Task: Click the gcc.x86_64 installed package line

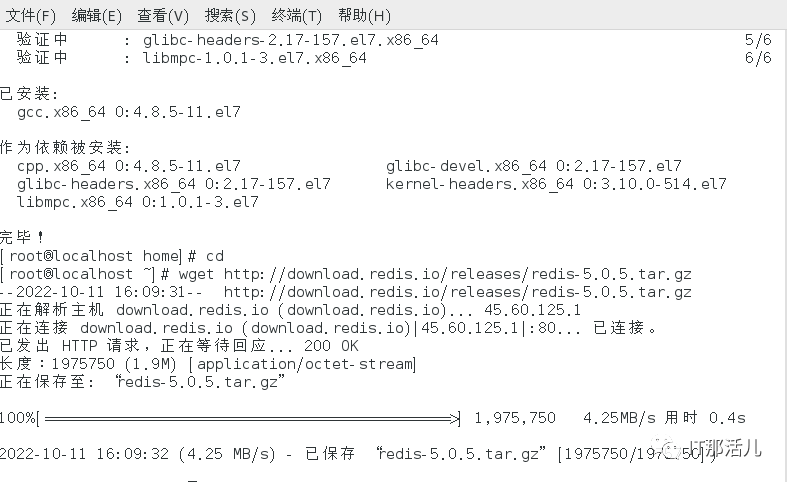Action: [129, 112]
